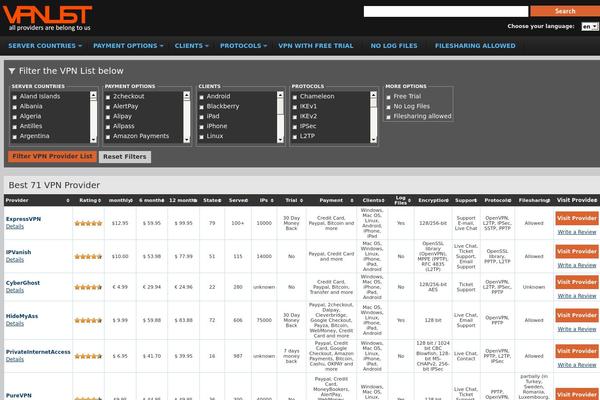Sort by IPs column
Image resolution: width=600 pixels, height=400 pixels.
(x=267, y=201)
